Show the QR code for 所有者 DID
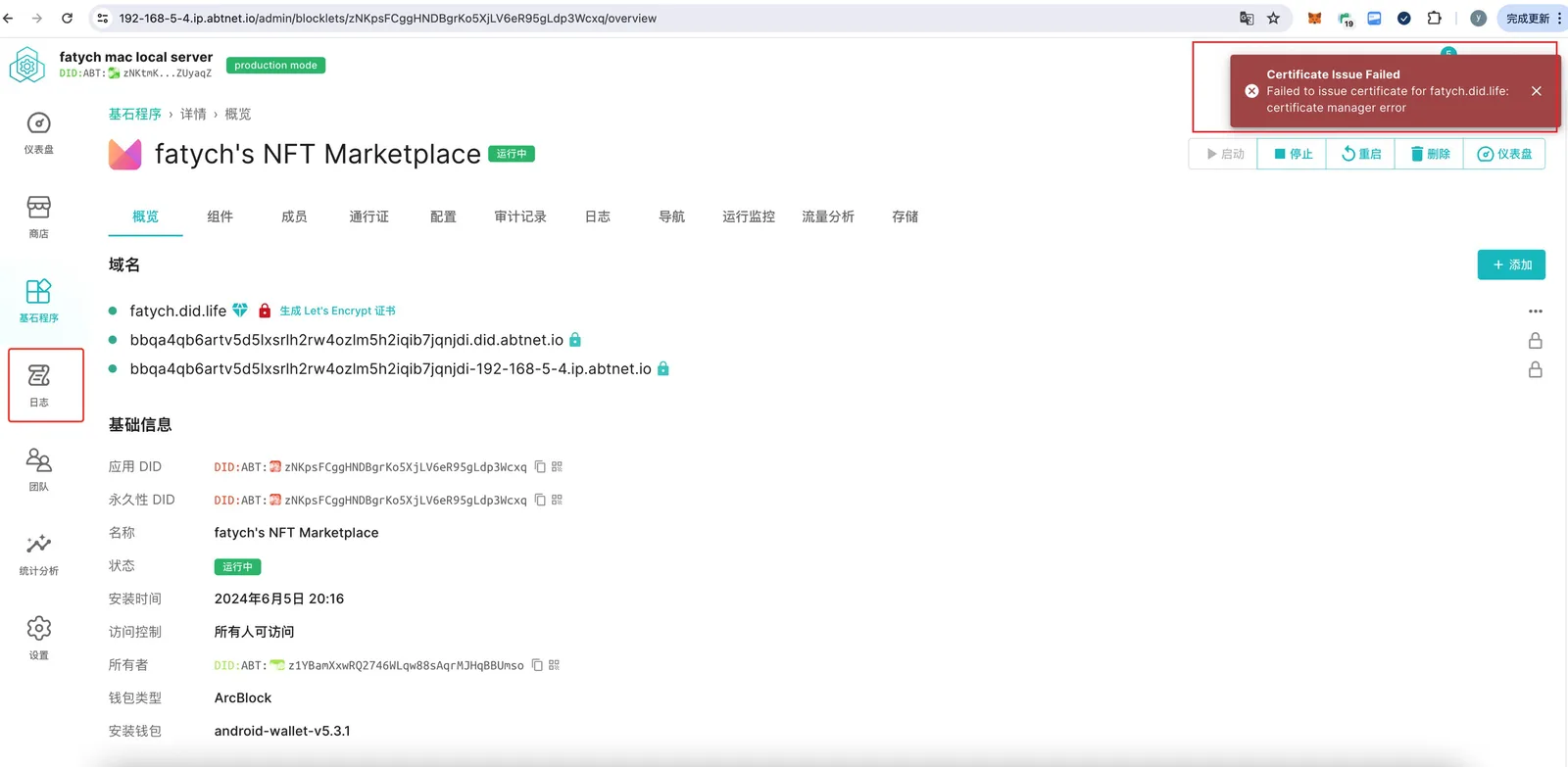 (x=554, y=665)
